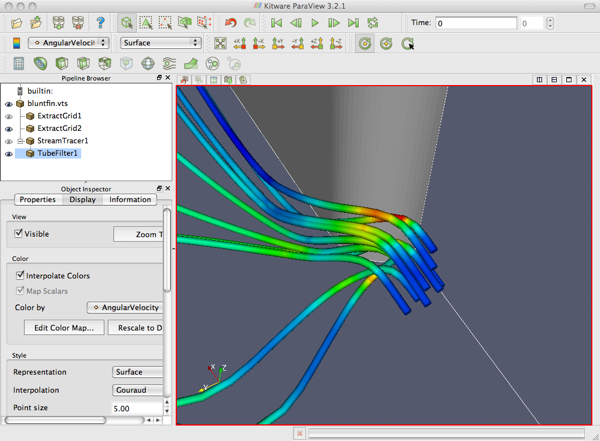Apply the Stream Tracer filter icon
The width and height of the screenshot is (600, 441).
(x=169, y=64)
